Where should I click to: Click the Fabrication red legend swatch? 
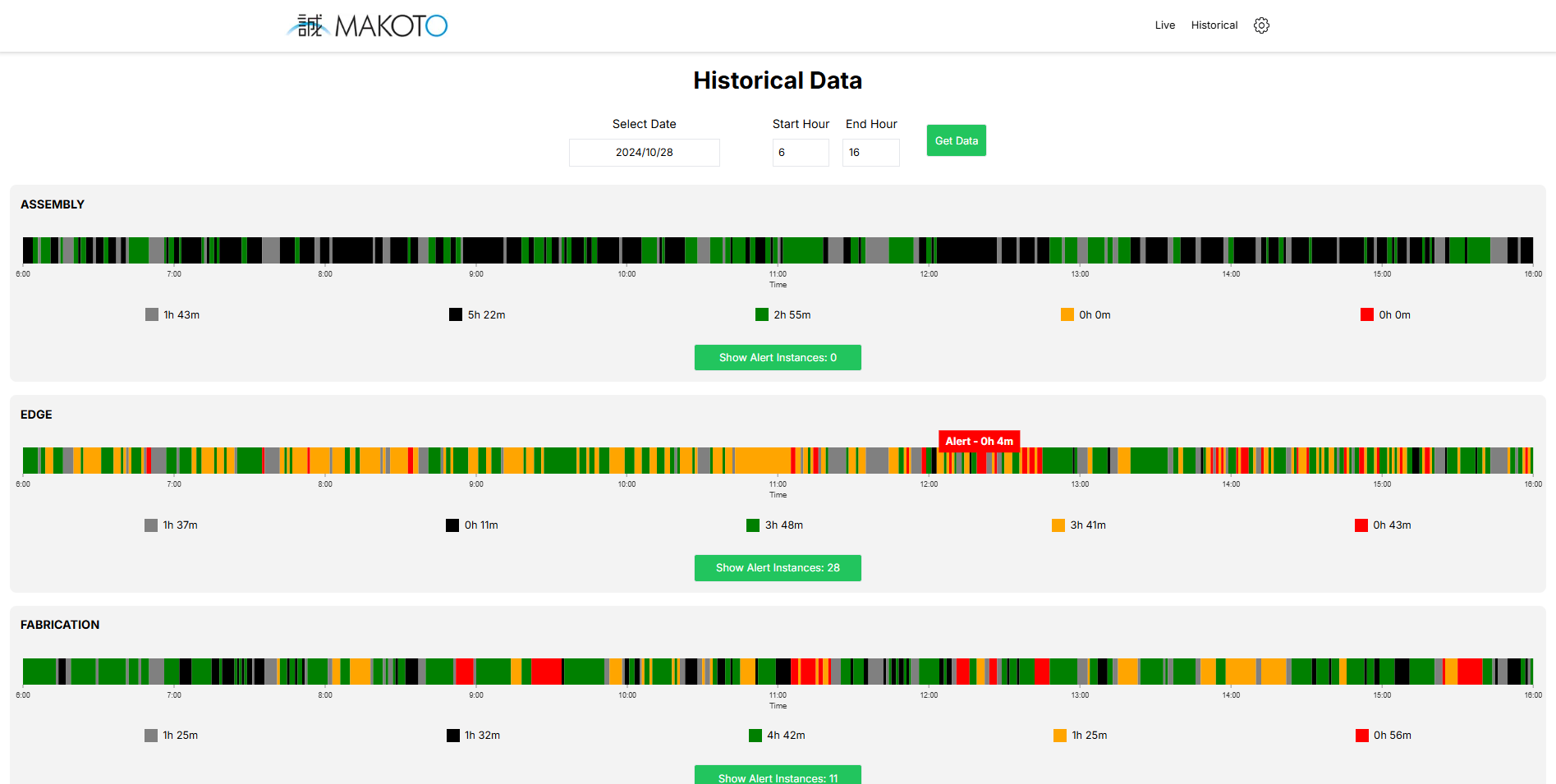coord(1362,736)
